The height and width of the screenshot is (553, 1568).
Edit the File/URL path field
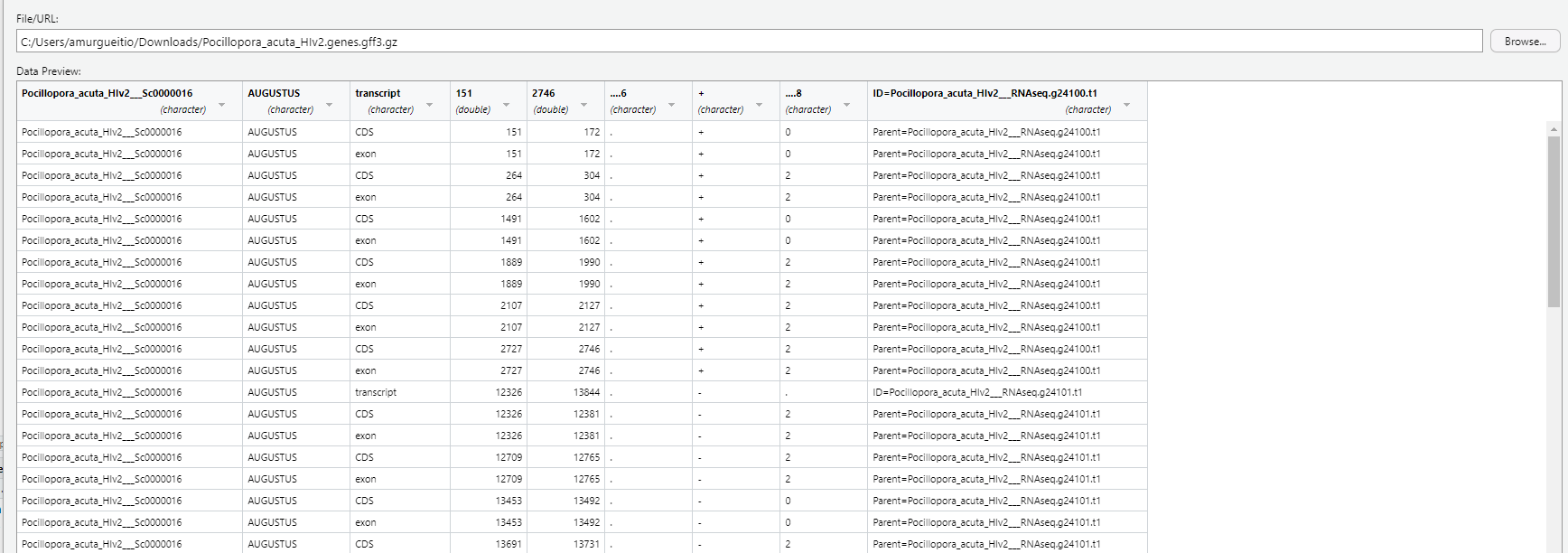pos(749,42)
